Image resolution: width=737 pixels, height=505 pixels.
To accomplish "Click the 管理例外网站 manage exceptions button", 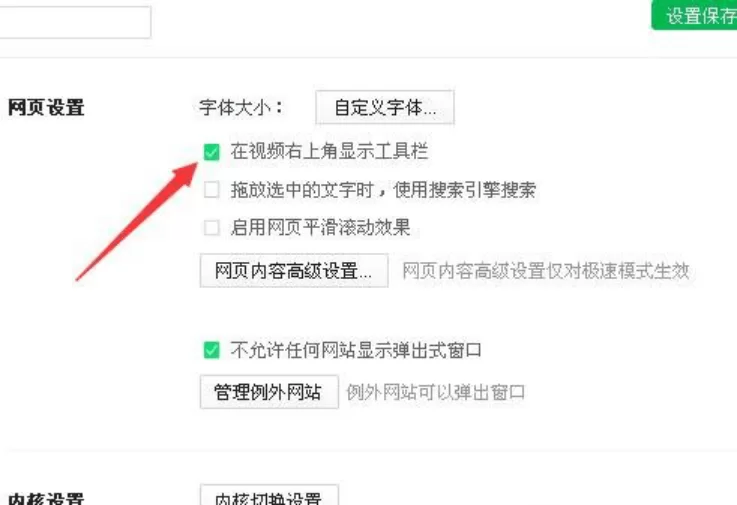I will (x=269, y=392).
